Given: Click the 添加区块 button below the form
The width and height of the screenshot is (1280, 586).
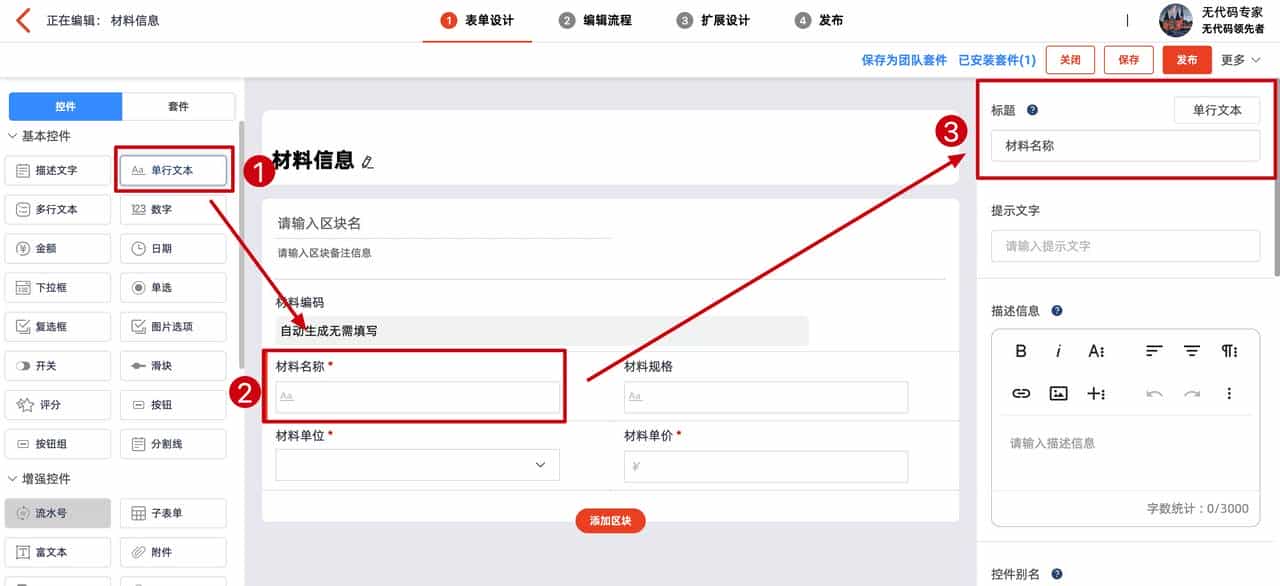Looking at the screenshot, I should click(x=610, y=521).
